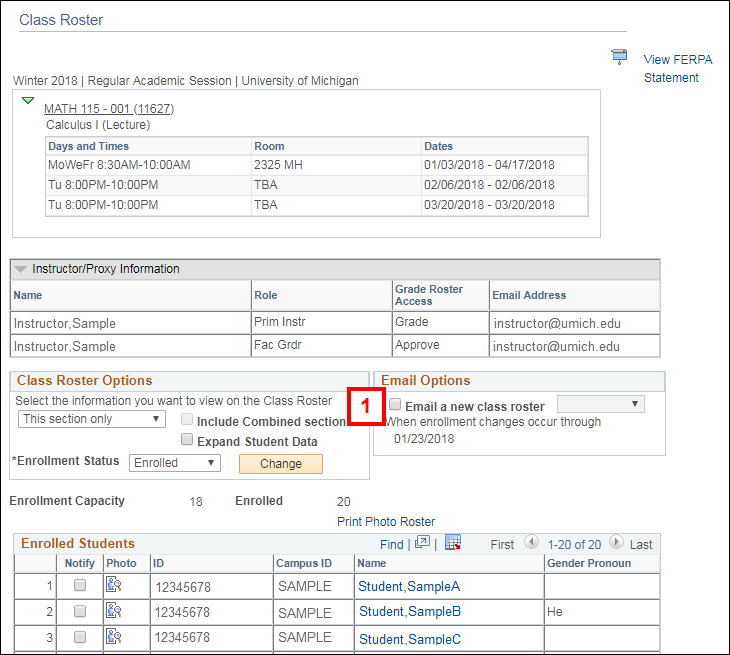Click the FERPA statement icon
The image size is (730, 655).
620,57
